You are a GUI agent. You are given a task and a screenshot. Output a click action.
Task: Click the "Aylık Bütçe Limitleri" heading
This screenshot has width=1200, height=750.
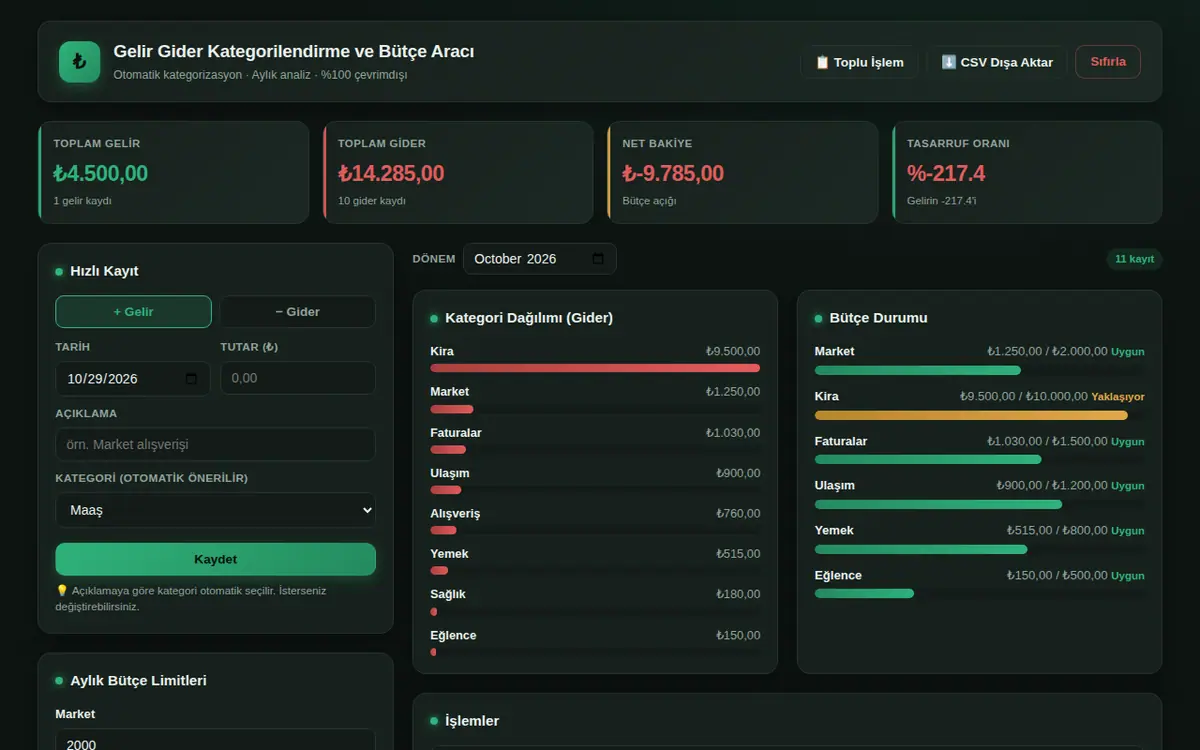click(138, 681)
